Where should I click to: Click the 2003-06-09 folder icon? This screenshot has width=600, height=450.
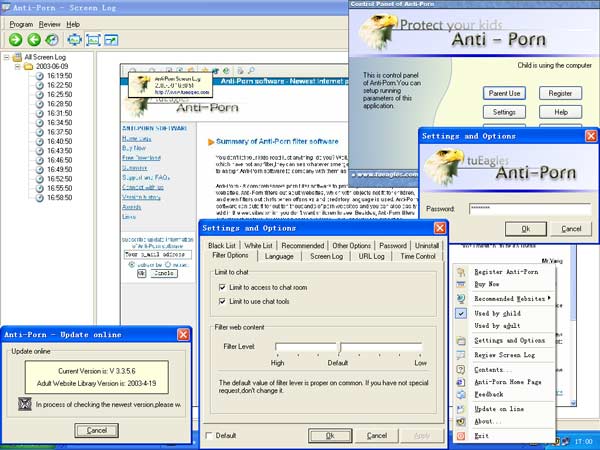coord(29,67)
